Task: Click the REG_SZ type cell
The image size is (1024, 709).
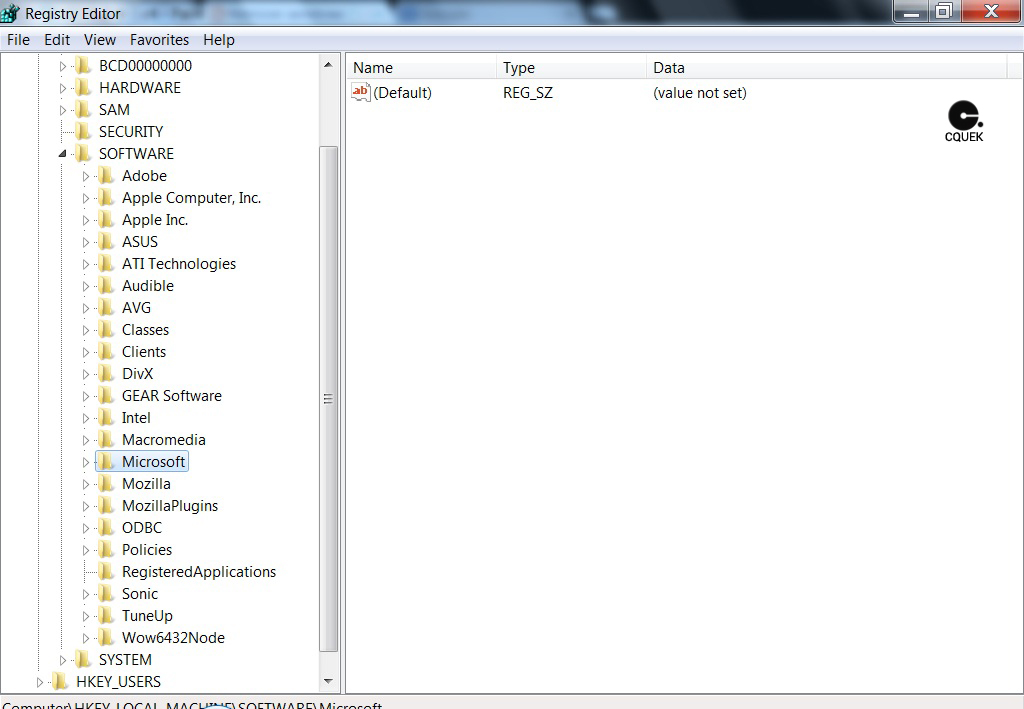Action: coord(528,93)
